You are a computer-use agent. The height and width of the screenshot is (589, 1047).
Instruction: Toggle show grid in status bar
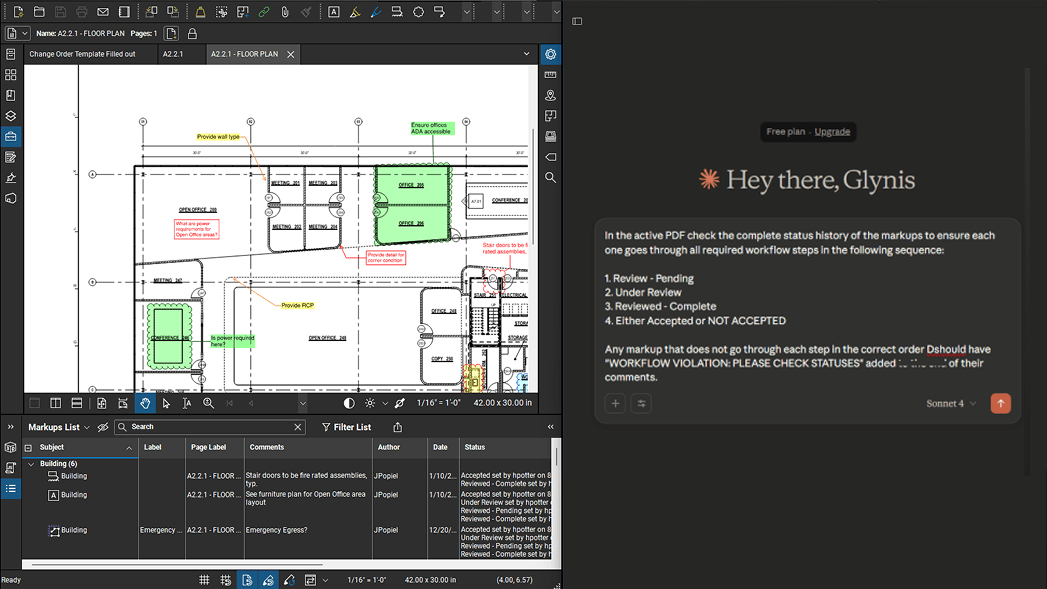tap(204, 580)
